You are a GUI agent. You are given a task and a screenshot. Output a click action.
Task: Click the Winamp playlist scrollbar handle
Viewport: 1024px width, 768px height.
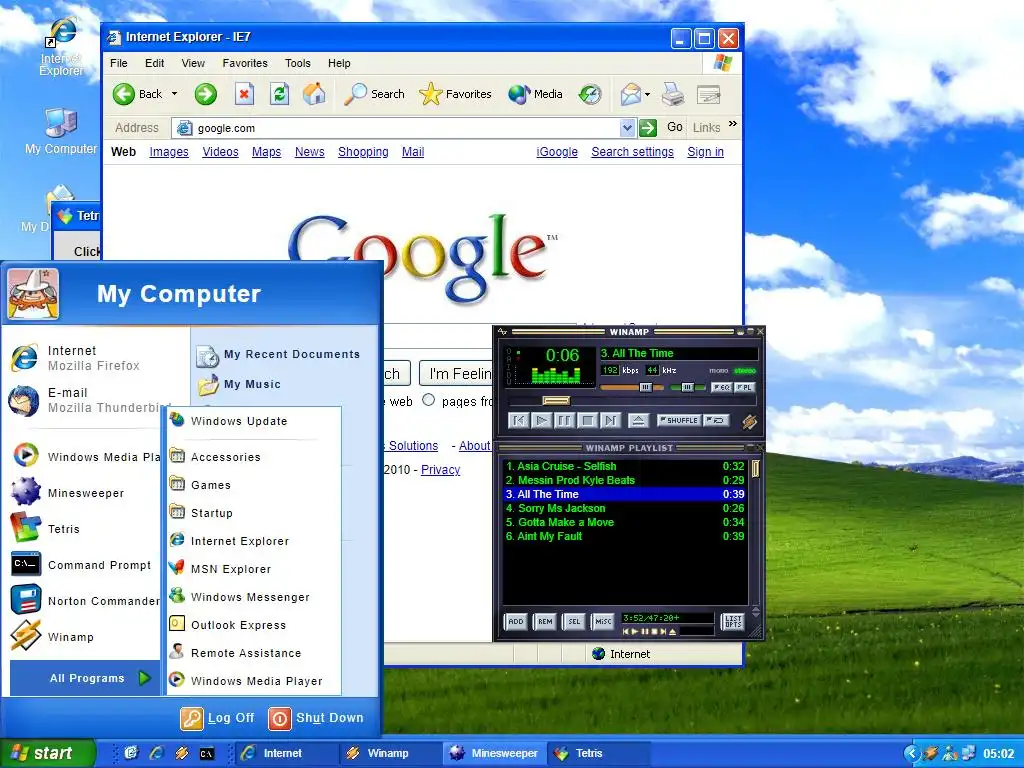click(756, 468)
